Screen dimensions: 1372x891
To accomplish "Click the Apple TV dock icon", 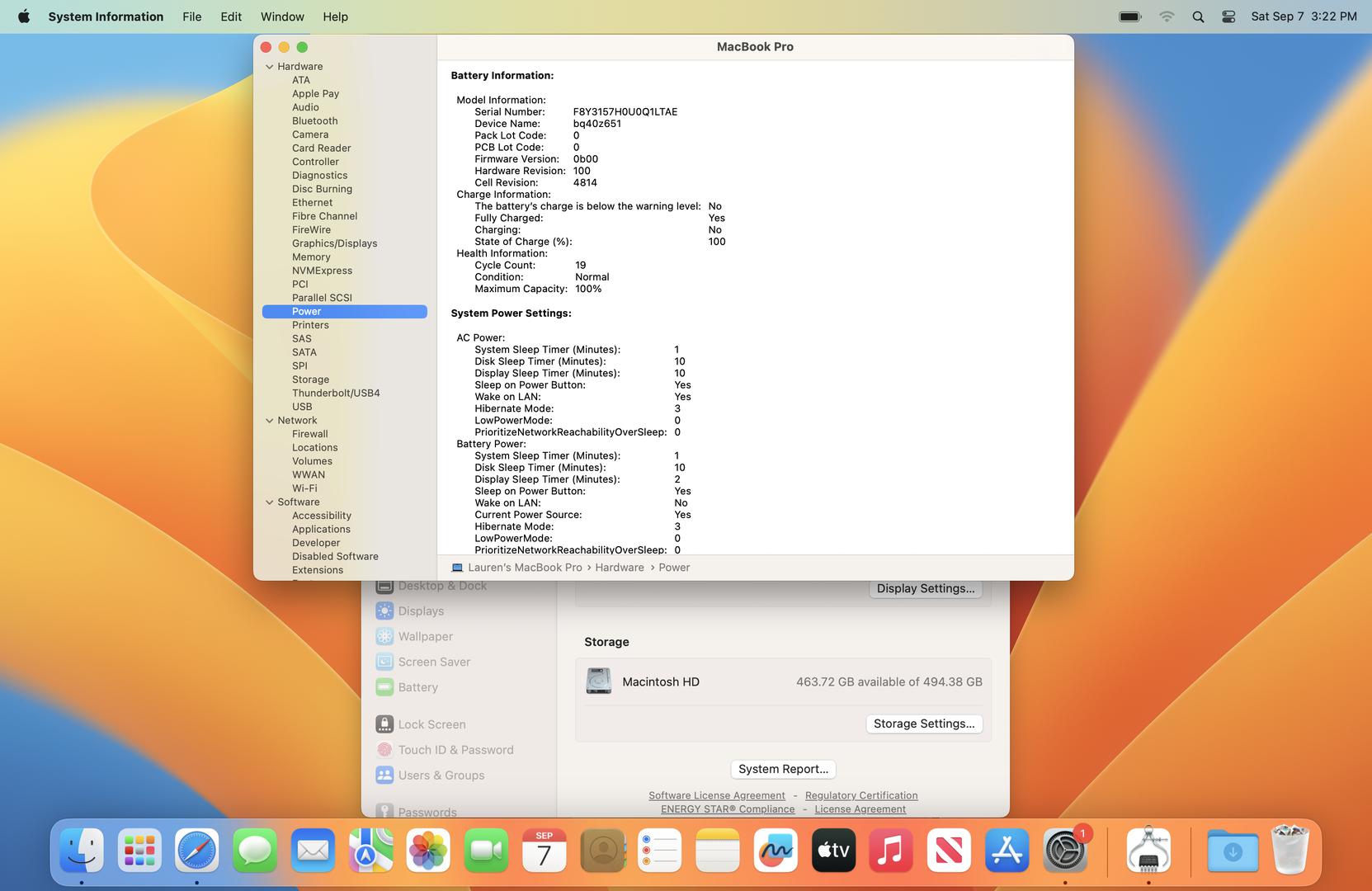I will click(x=833, y=851).
